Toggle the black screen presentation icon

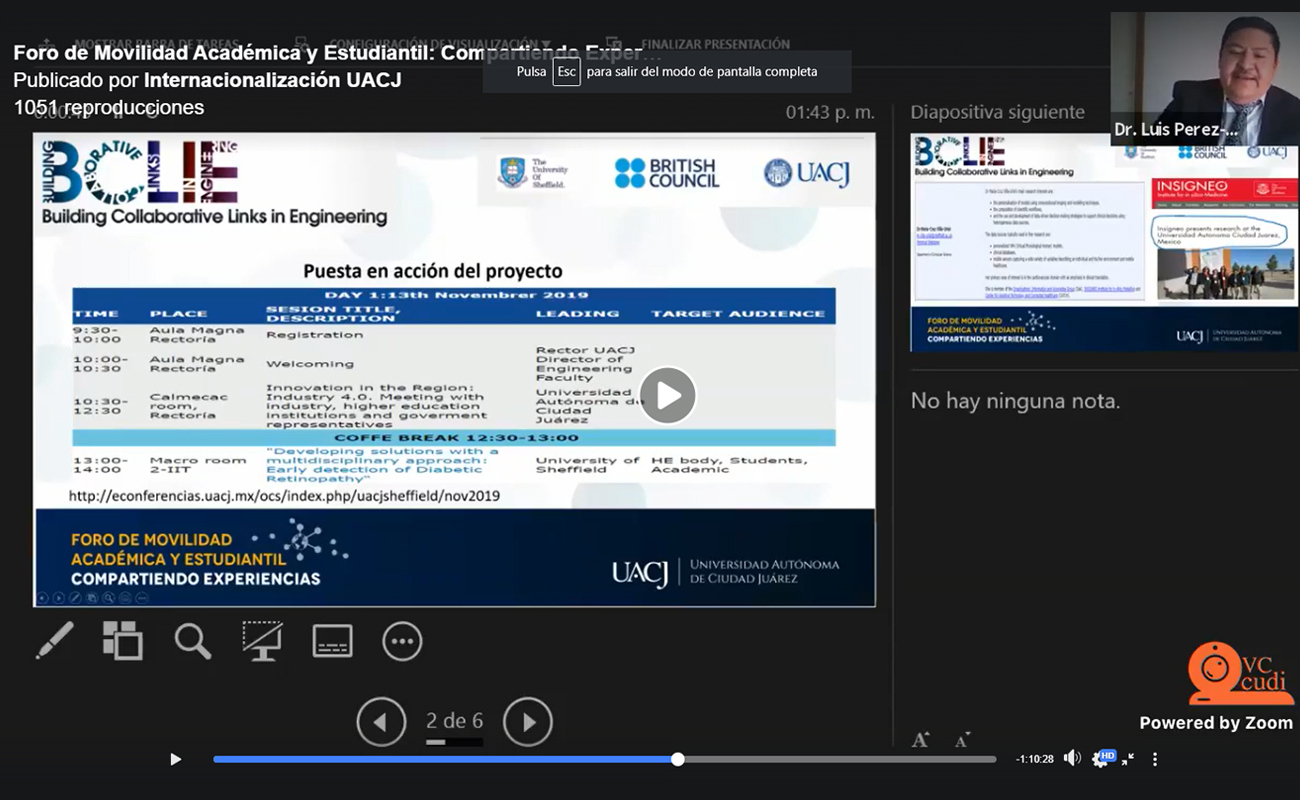click(262, 641)
